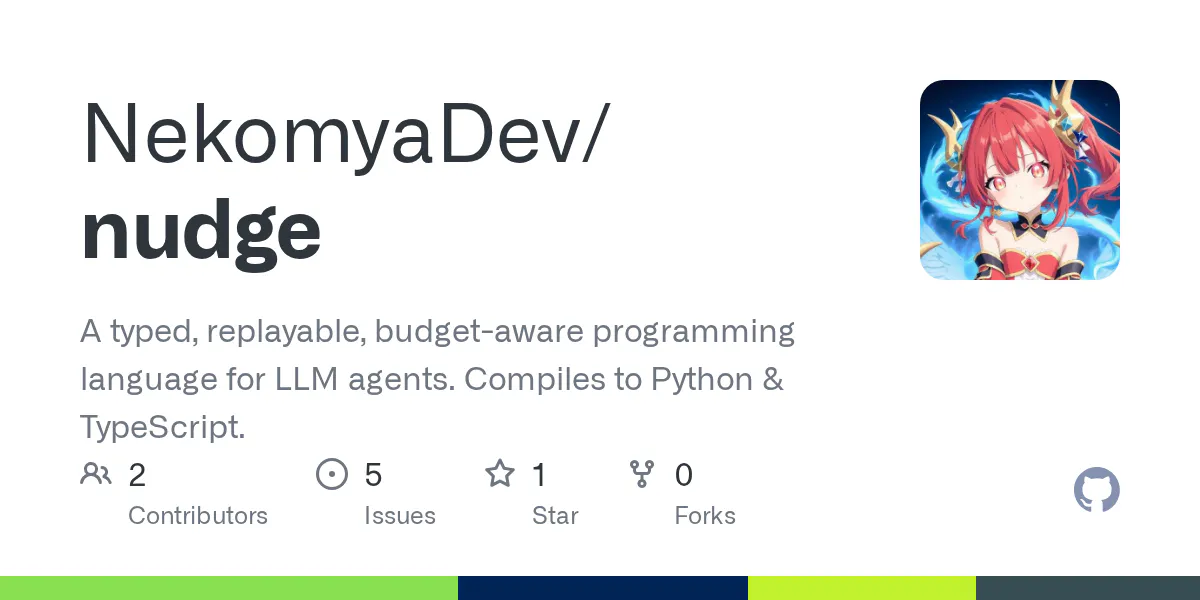This screenshot has height=600, width=1200.
Task: Click the Issues circle icon
Action: (x=331, y=474)
